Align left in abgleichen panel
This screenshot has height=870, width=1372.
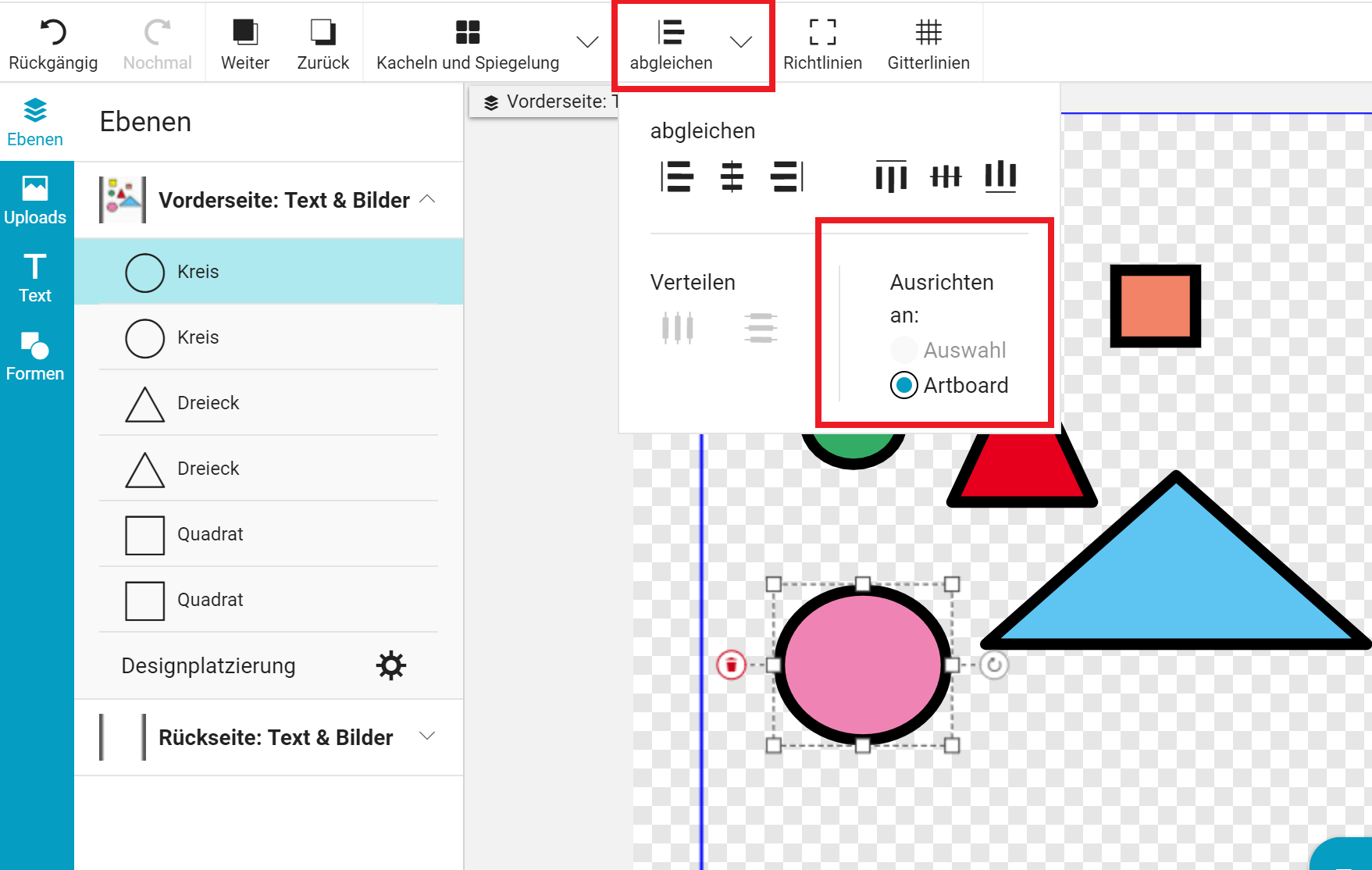pyautogui.click(x=677, y=176)
